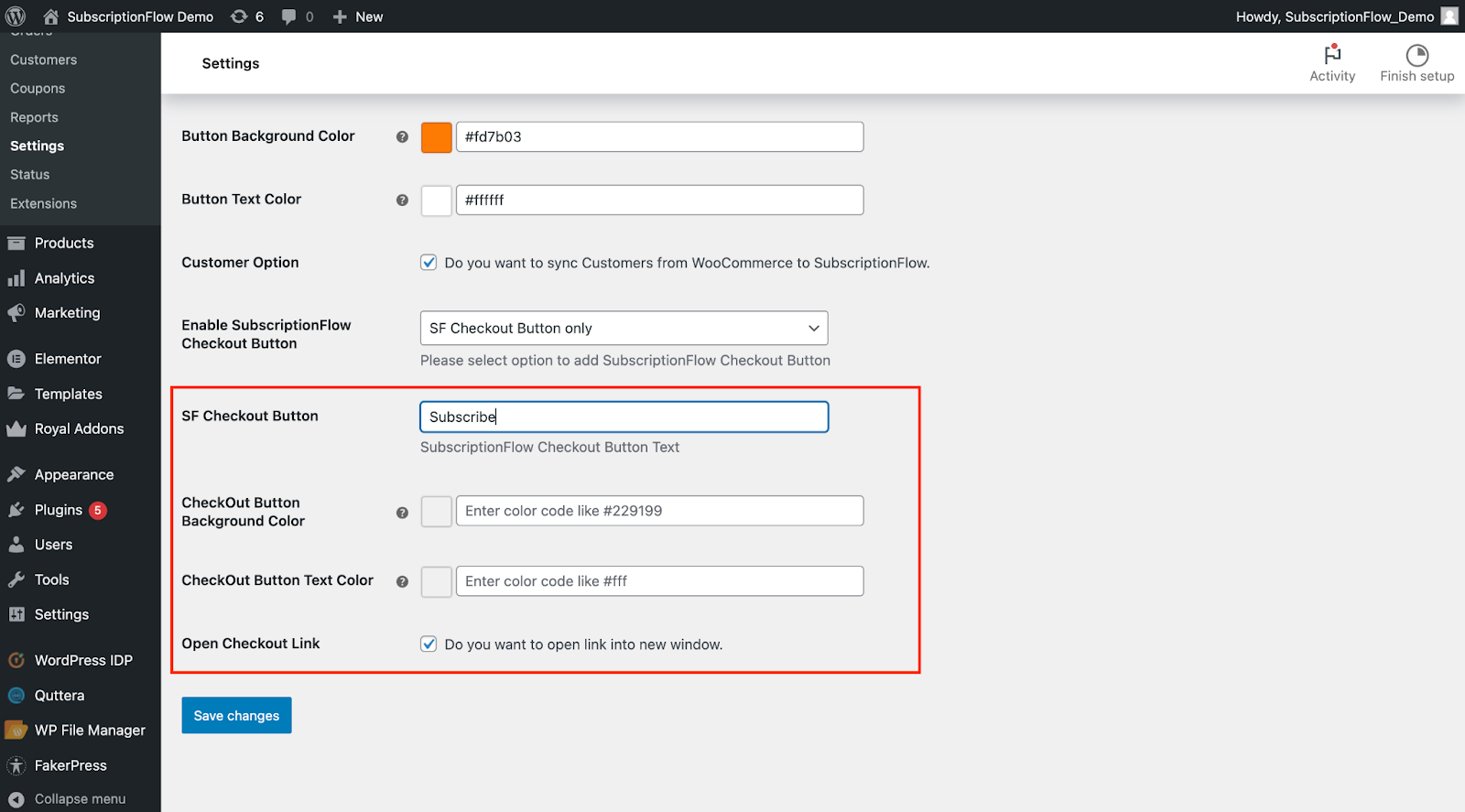
Task: Click the Templates folder icon
Action: click(16, 394)
